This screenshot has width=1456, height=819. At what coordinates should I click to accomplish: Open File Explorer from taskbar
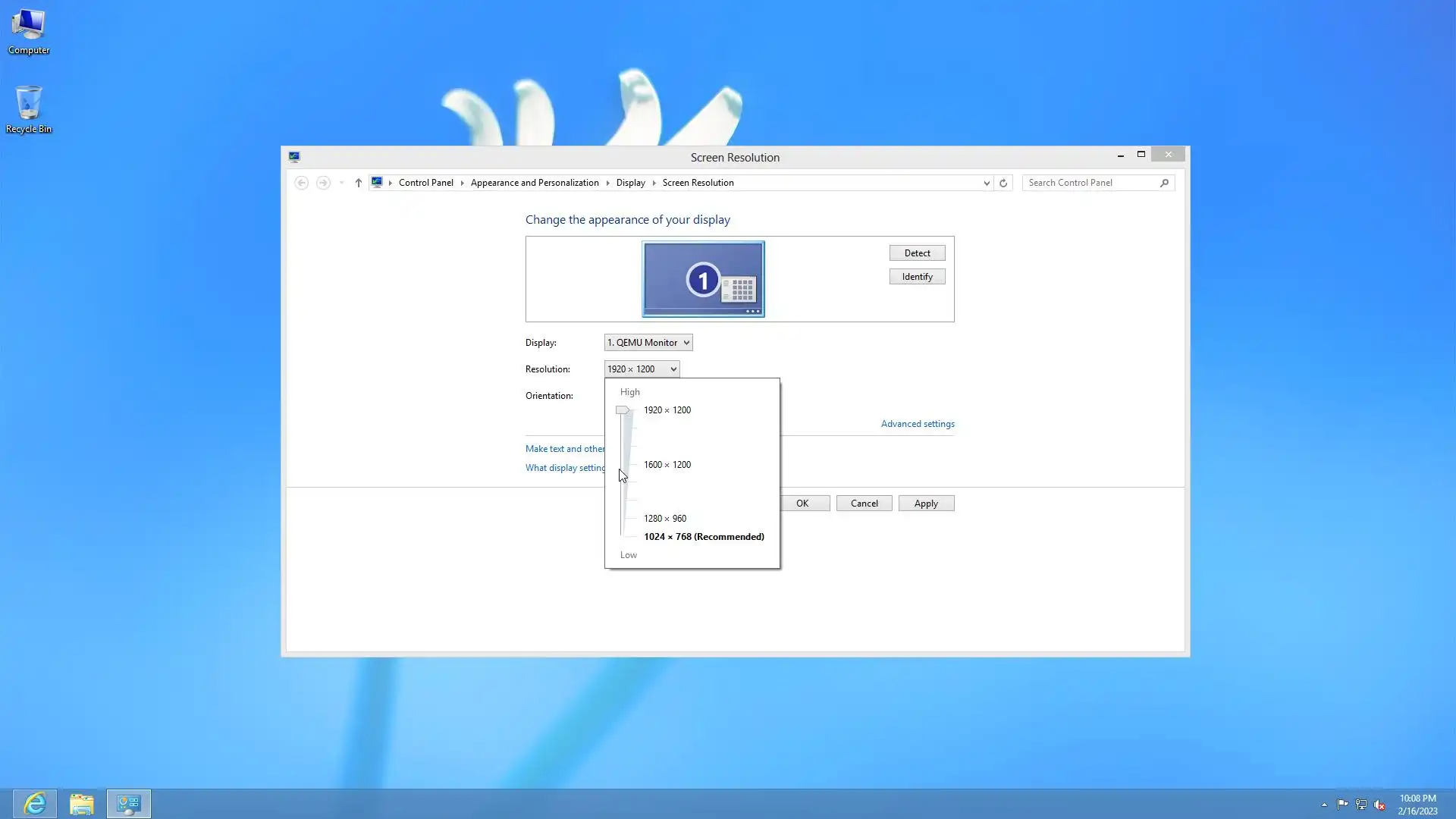click(x=82, y=803)
